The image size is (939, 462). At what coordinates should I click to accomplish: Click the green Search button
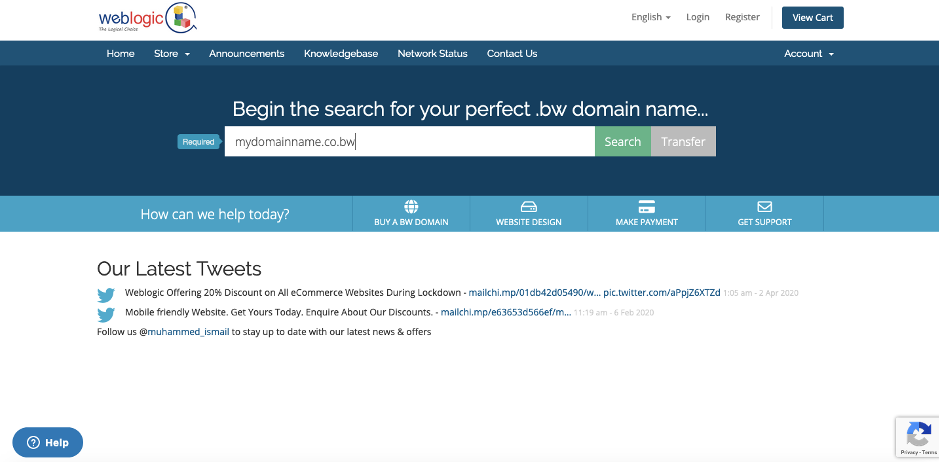coord(623,141)
